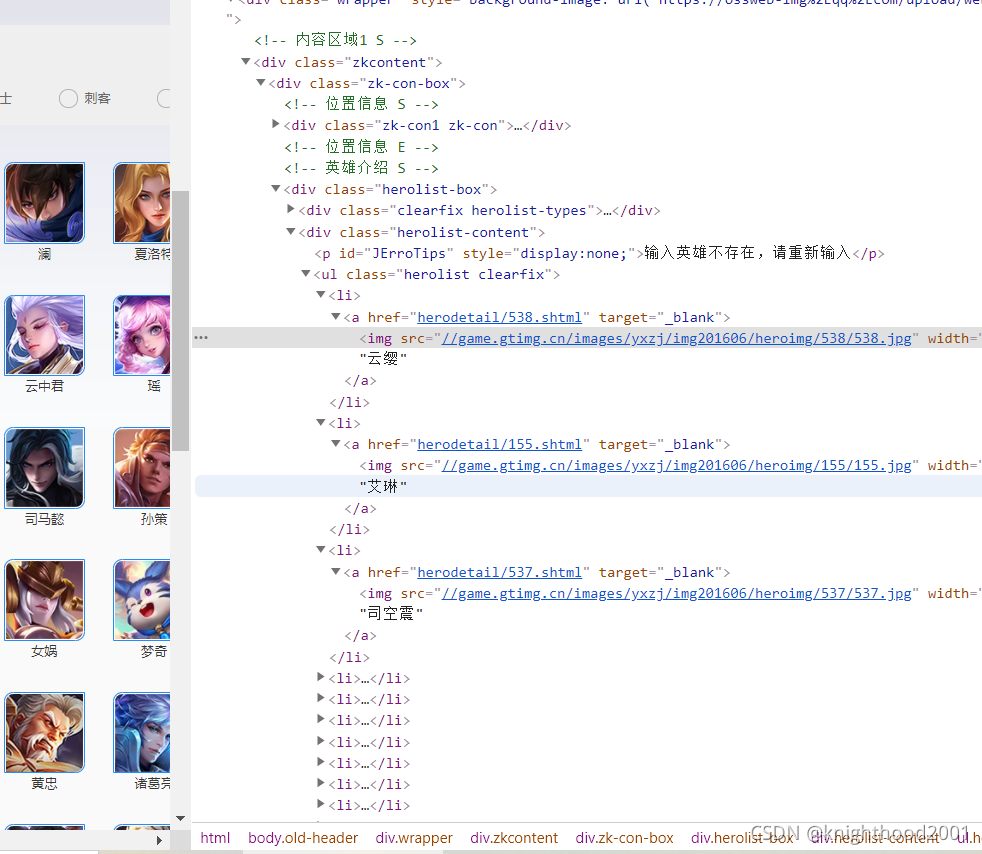Collapse the div herolist-content node
Image resolution: width=982 pixels, height=854 pixels.
pos(291,232)
